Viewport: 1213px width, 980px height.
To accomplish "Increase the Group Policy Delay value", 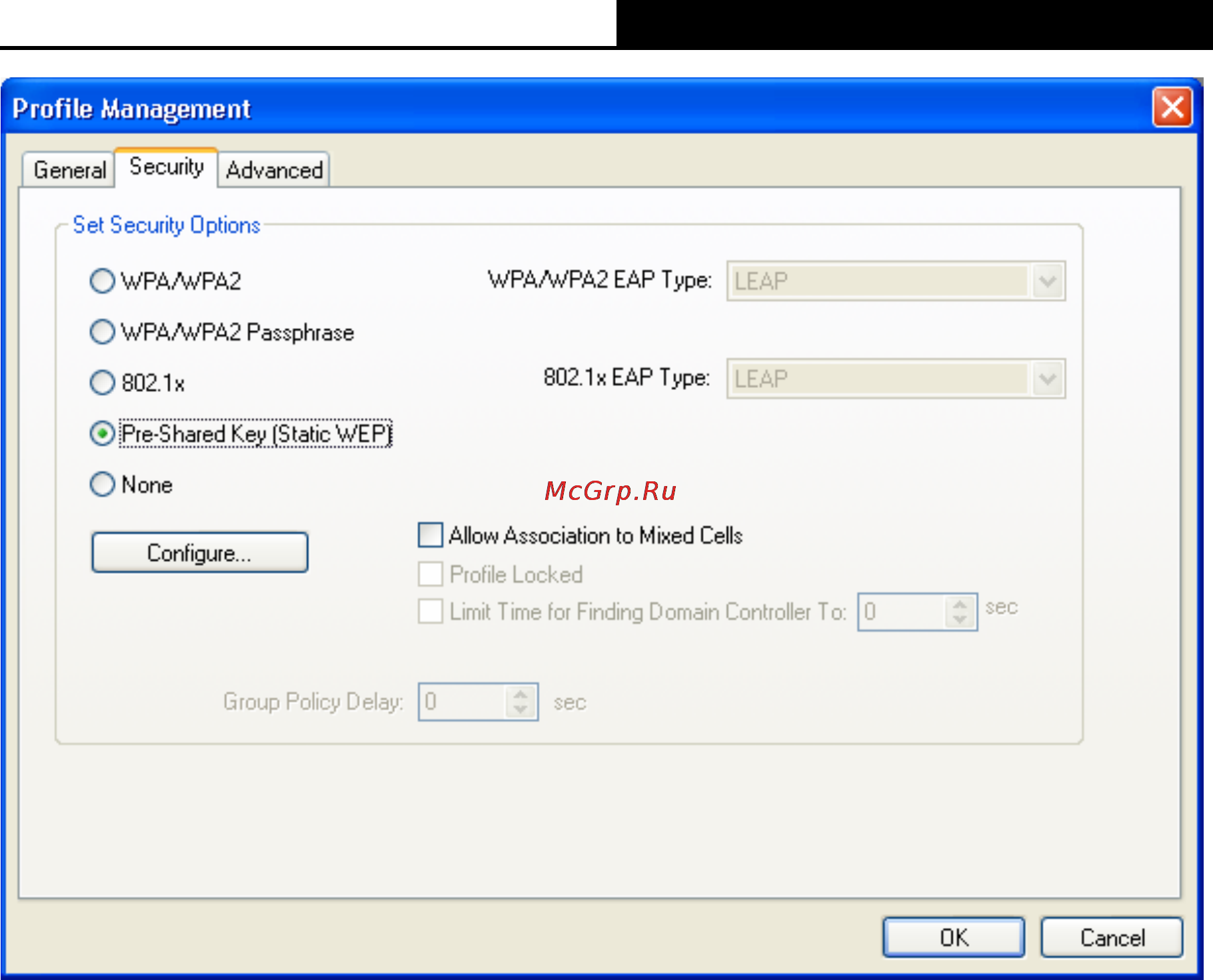I will point(521,694).
